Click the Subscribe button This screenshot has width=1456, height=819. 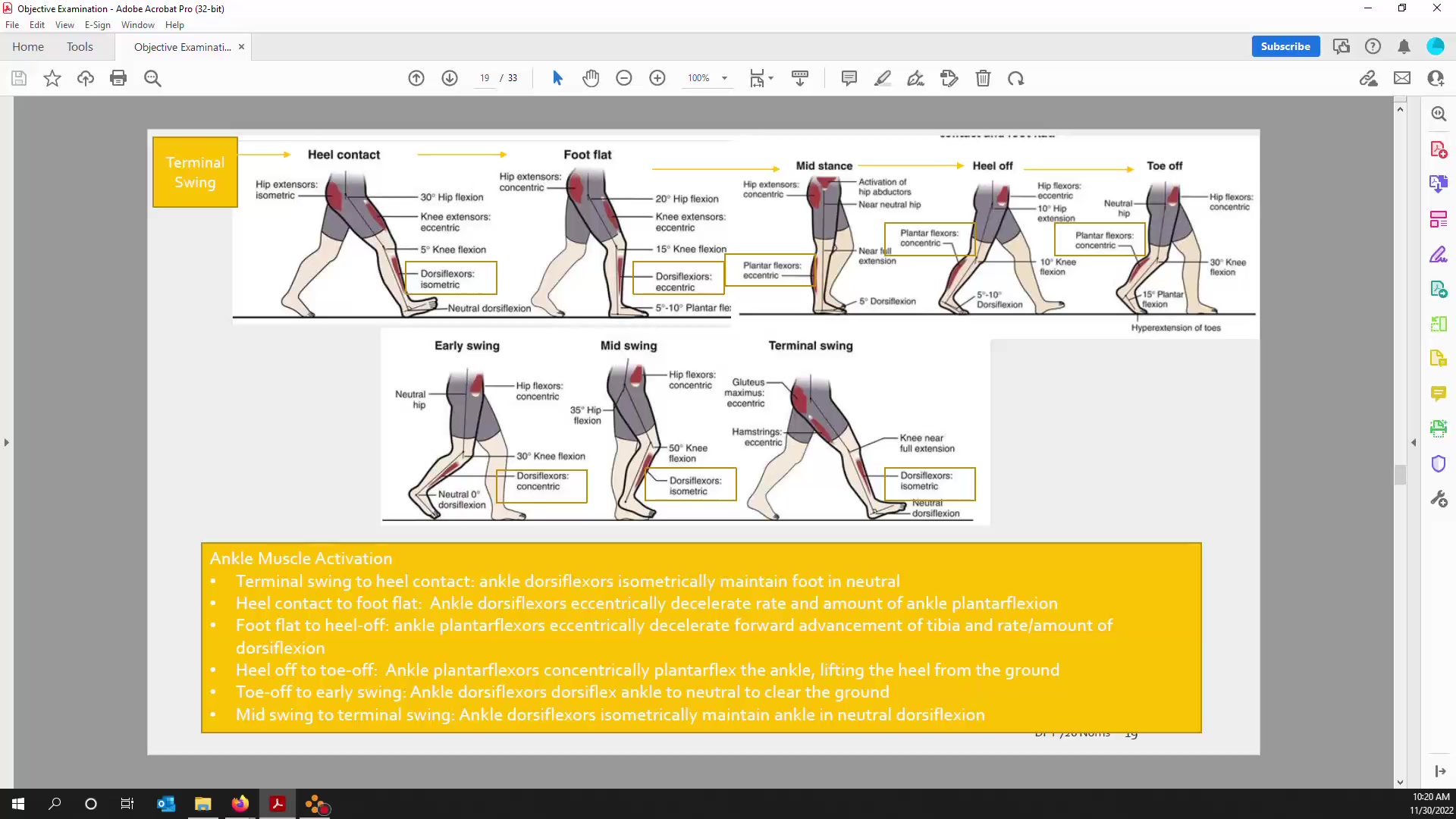(1285, 46)
